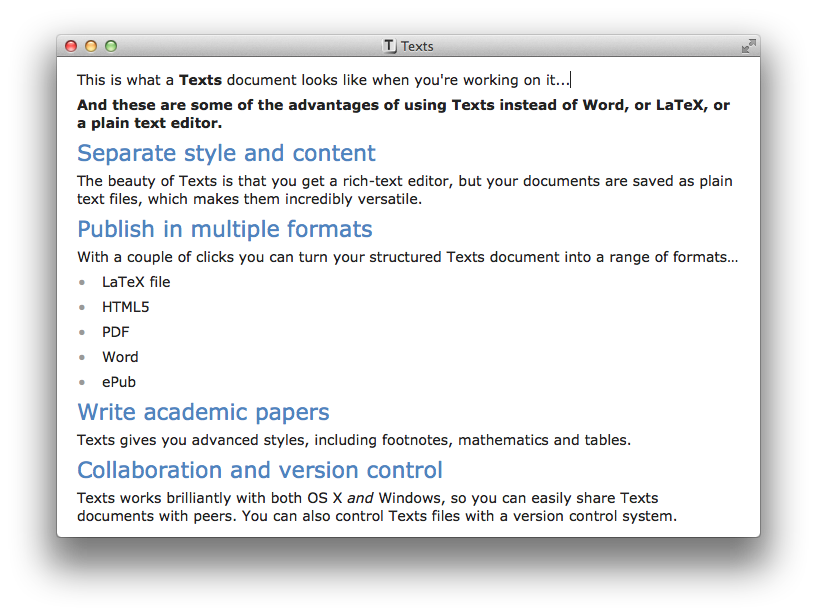Click the 'Texts' window title text
The image size is (817, 616).
pyautogui.click(x=417, y=46)
